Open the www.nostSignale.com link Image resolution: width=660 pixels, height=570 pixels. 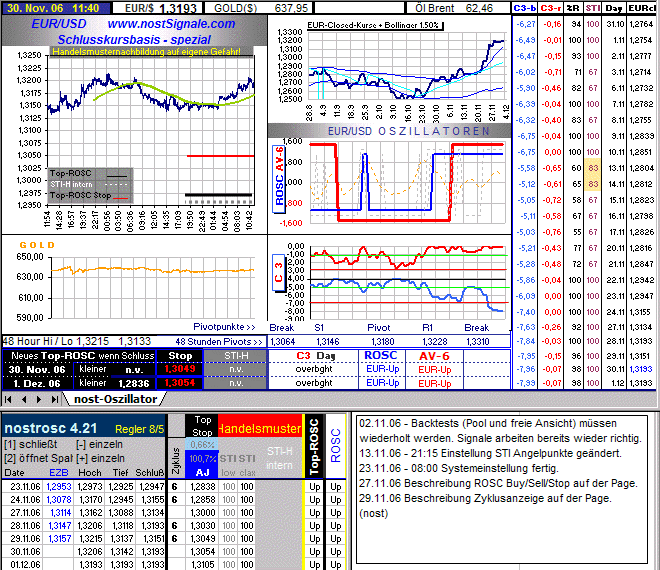coord(171,24)
